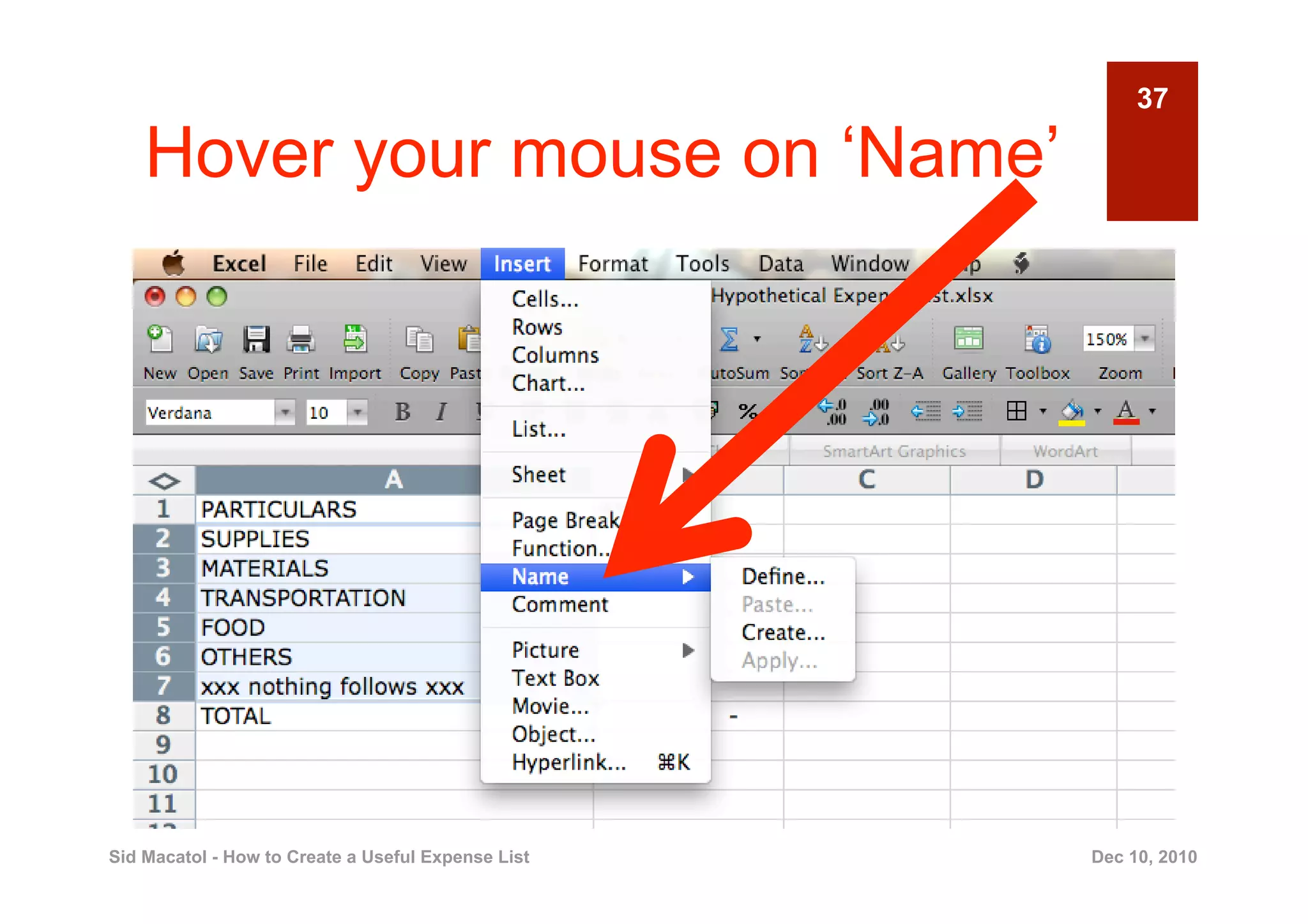This screenshot has width=1308, height=924.
Task: Choose Chart... from Insert menu
Action: point(596,383)
